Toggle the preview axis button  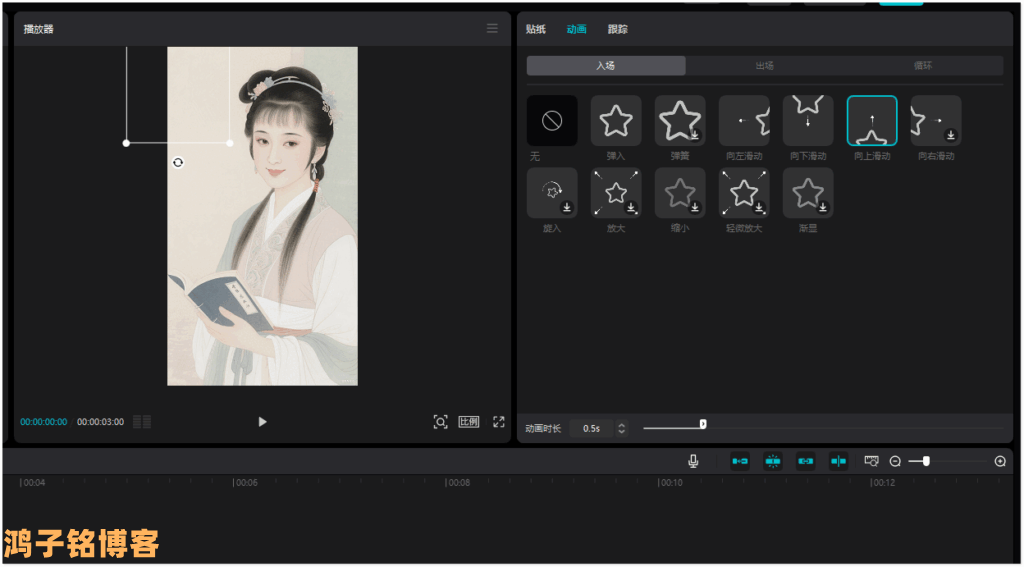838,461
